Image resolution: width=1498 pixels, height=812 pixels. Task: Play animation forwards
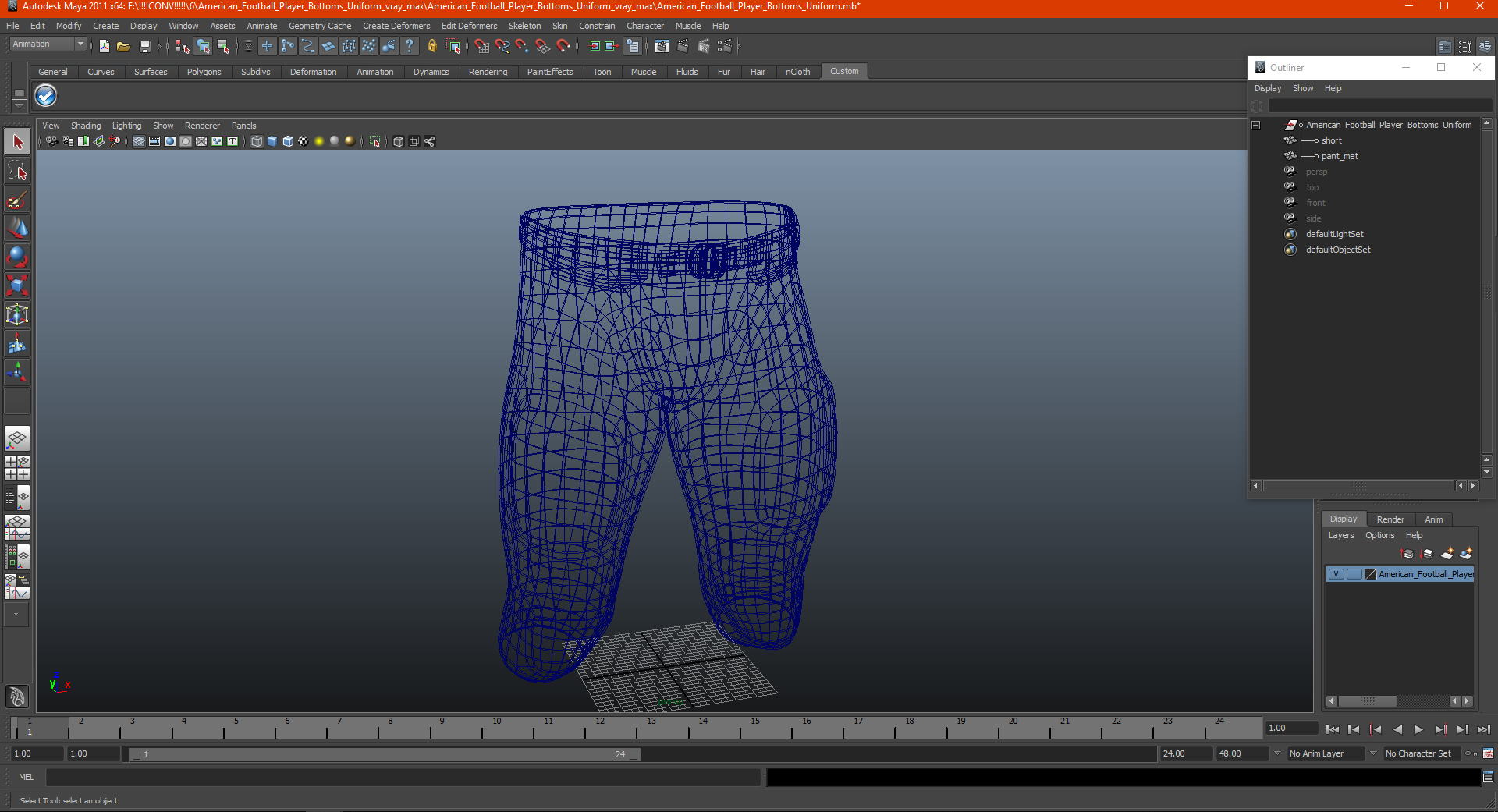[1418, 729]
